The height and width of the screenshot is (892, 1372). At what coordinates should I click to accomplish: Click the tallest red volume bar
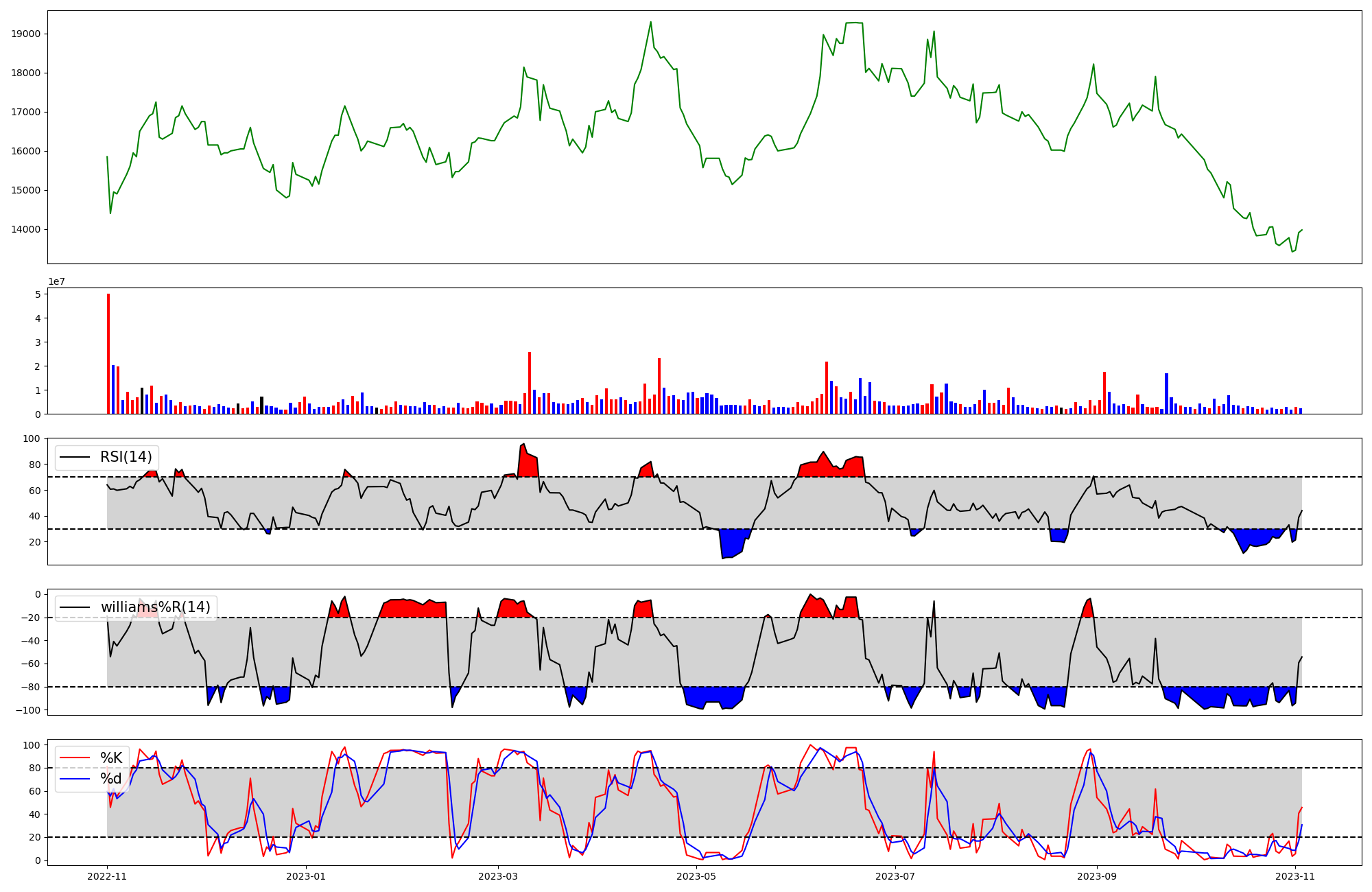(x=108, y=353)
